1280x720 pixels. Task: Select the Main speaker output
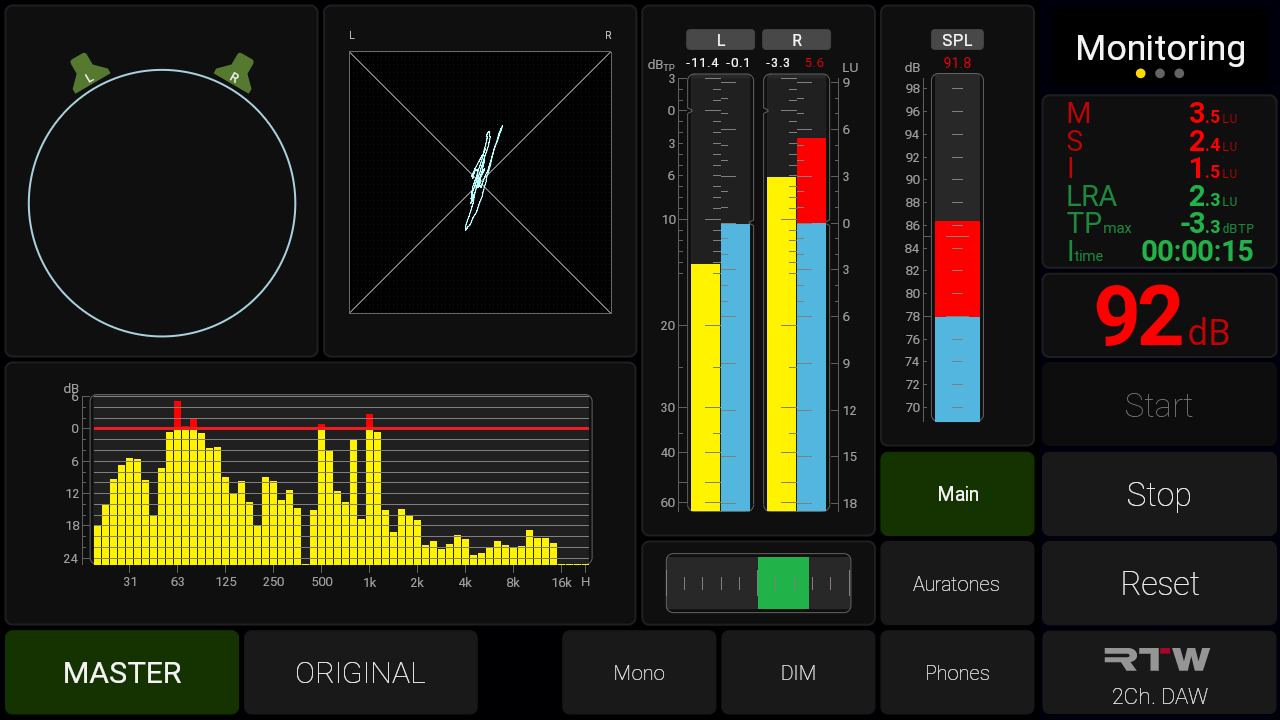coord(957,494)
